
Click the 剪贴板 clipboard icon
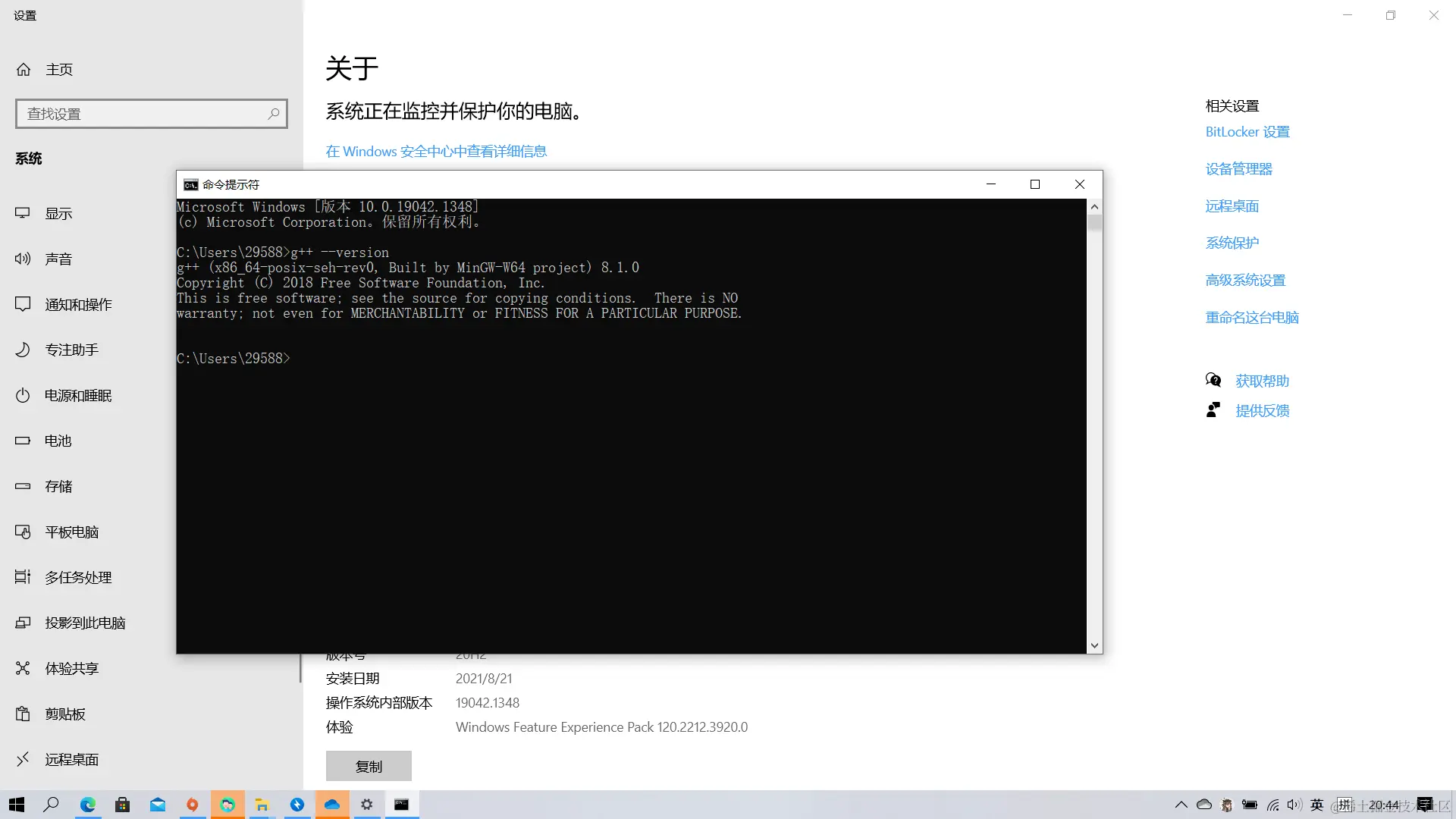coord(23,714)
